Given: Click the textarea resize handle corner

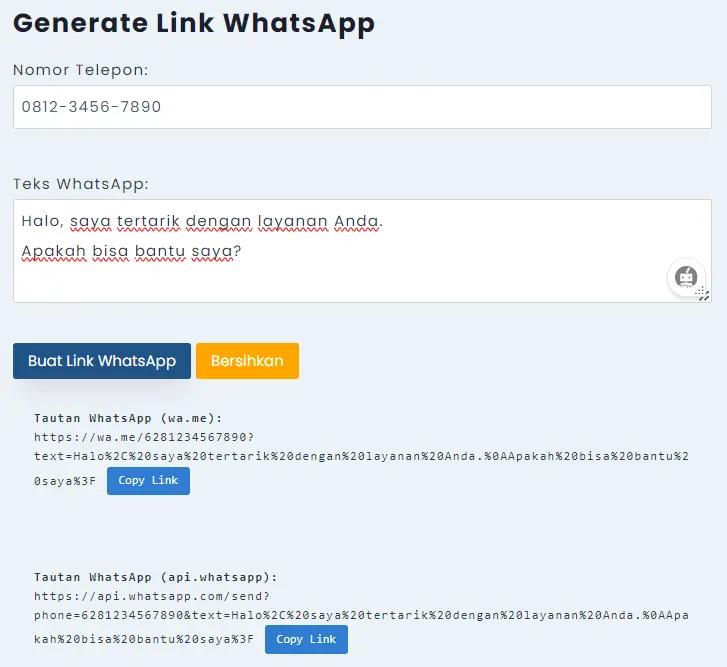Looking at the screenshot, I should (704, 294).
